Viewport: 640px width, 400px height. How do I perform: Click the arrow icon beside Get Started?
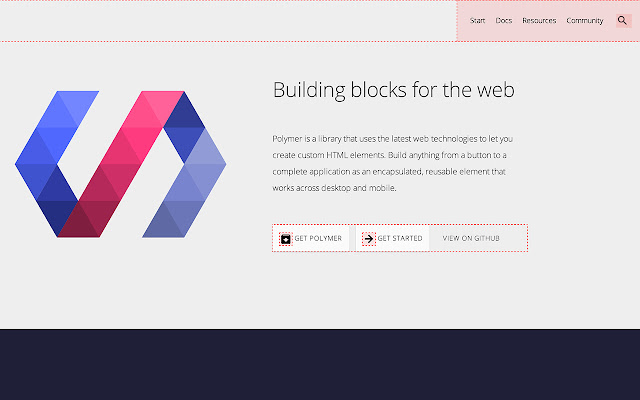368,239
